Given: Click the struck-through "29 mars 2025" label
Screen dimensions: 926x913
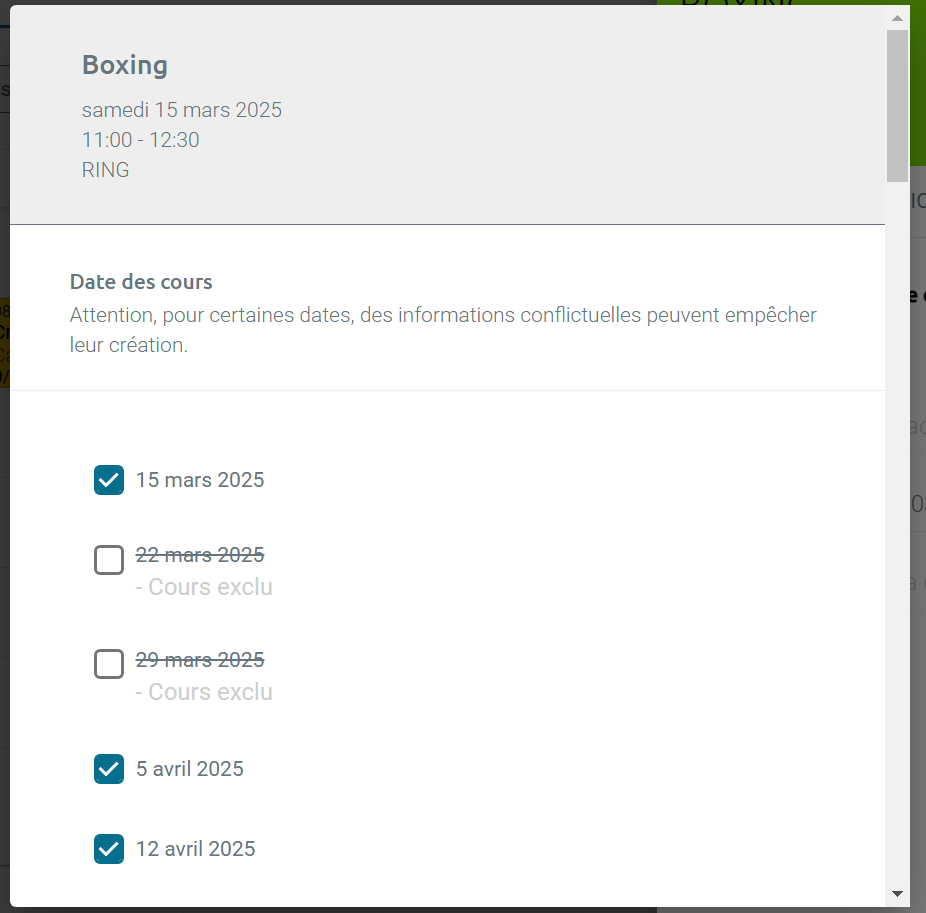Looking at the screenshot, I should pyautogui.click(x=200, y=659).
